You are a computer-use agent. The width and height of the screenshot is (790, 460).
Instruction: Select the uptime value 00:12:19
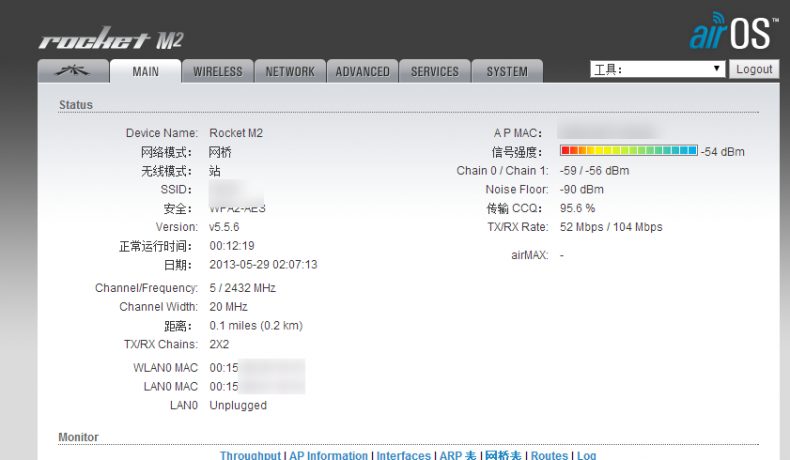232,246
